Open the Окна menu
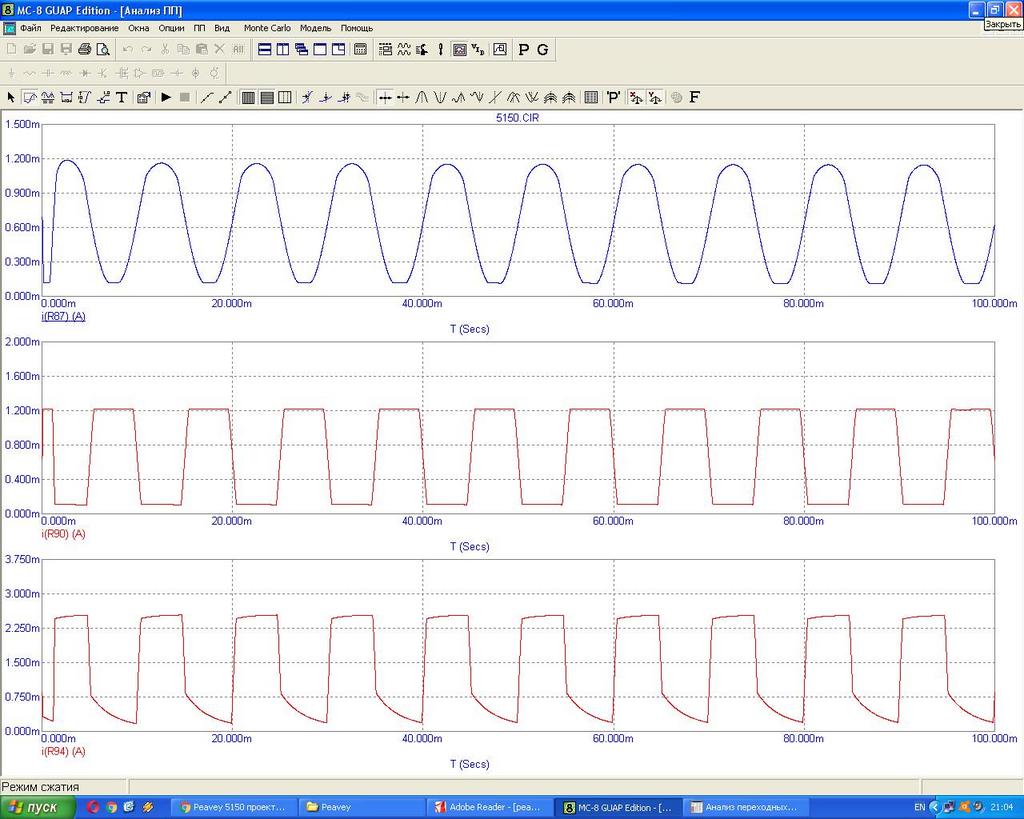The width and height of the screenshot is (1024, 819). [138, 28]
